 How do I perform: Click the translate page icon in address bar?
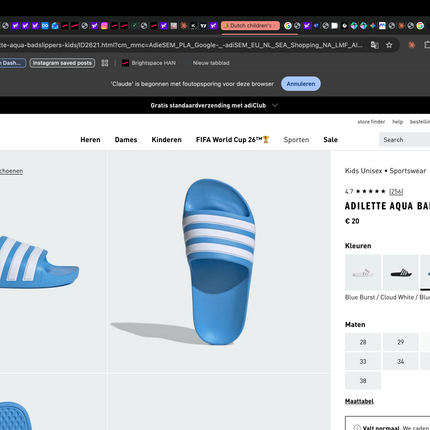pos(375,45)
